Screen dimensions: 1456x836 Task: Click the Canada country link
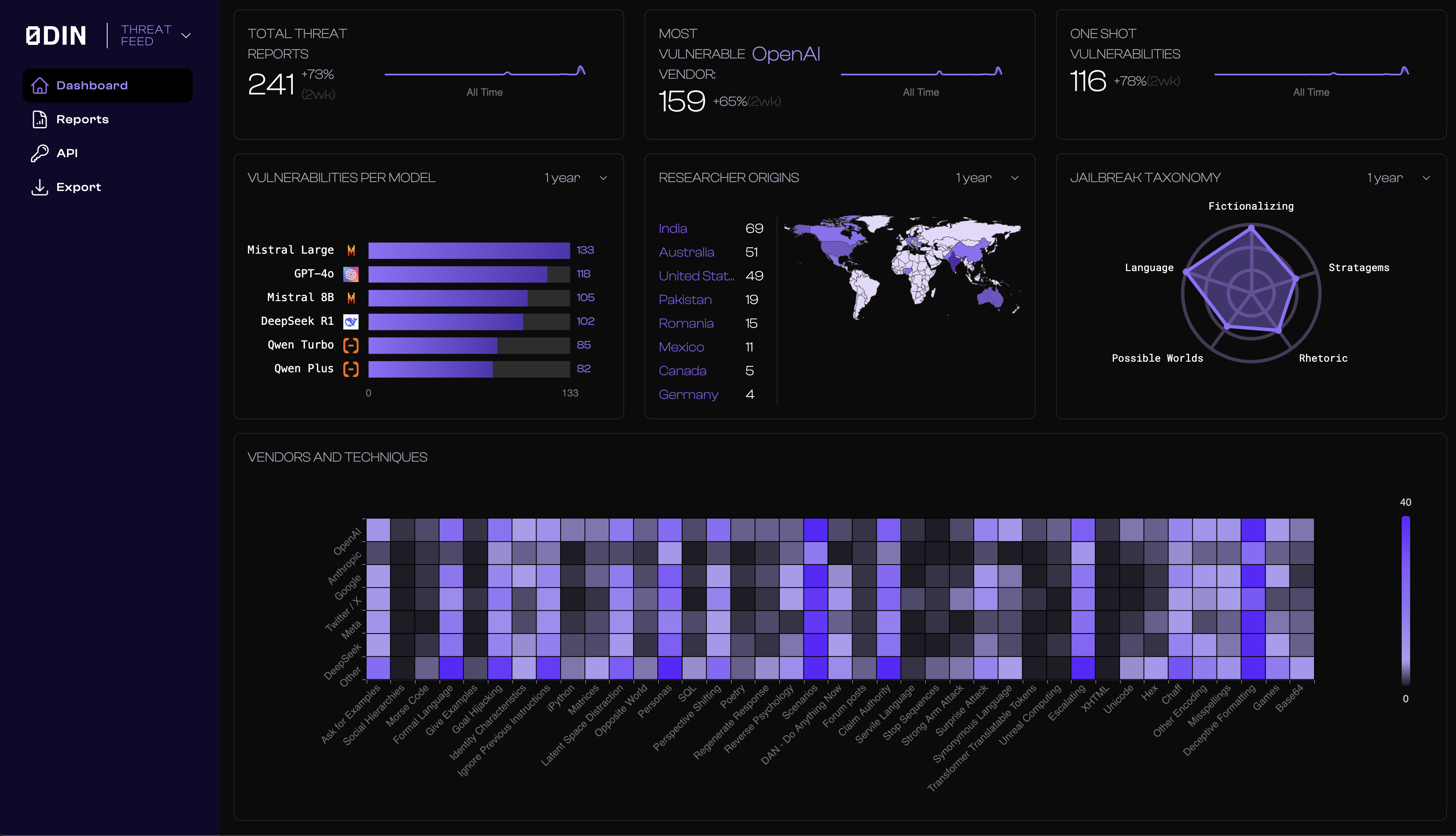click(682, 371)
